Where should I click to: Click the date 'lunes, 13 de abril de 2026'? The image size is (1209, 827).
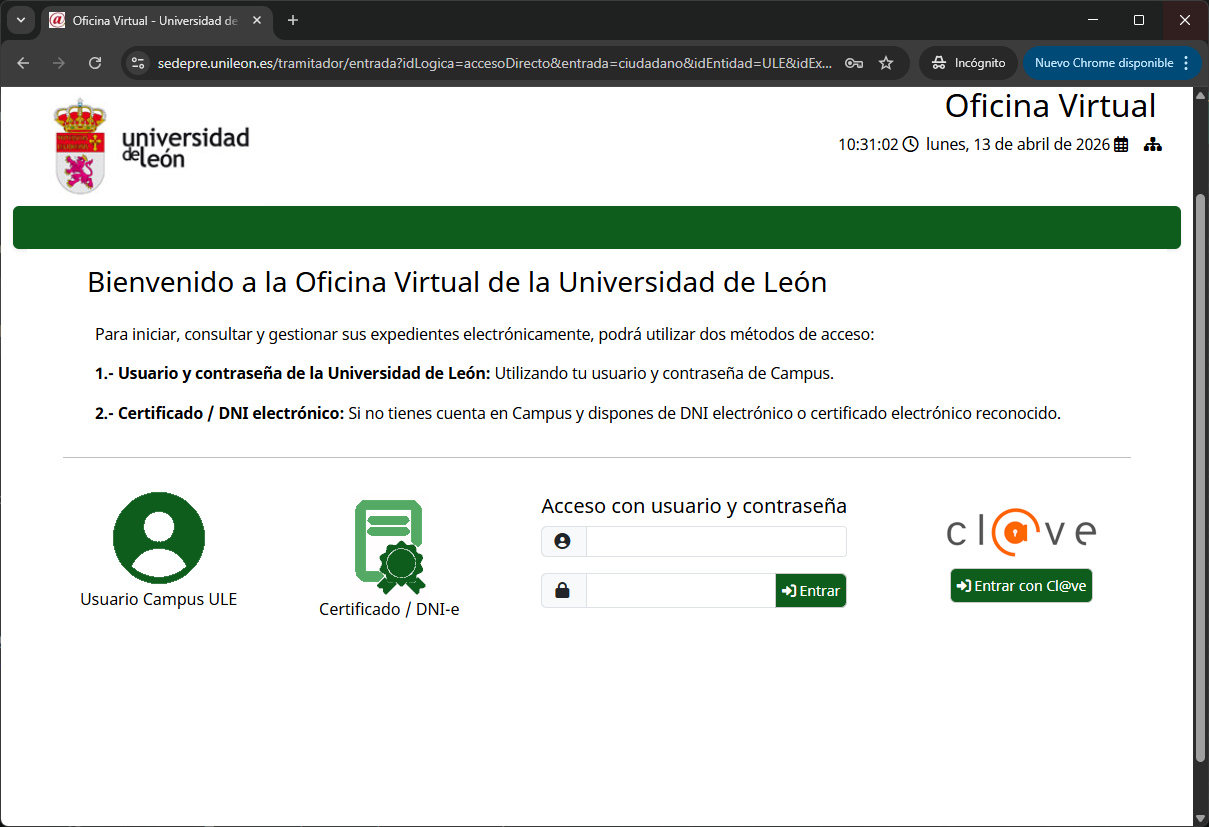click(1018, 144)
